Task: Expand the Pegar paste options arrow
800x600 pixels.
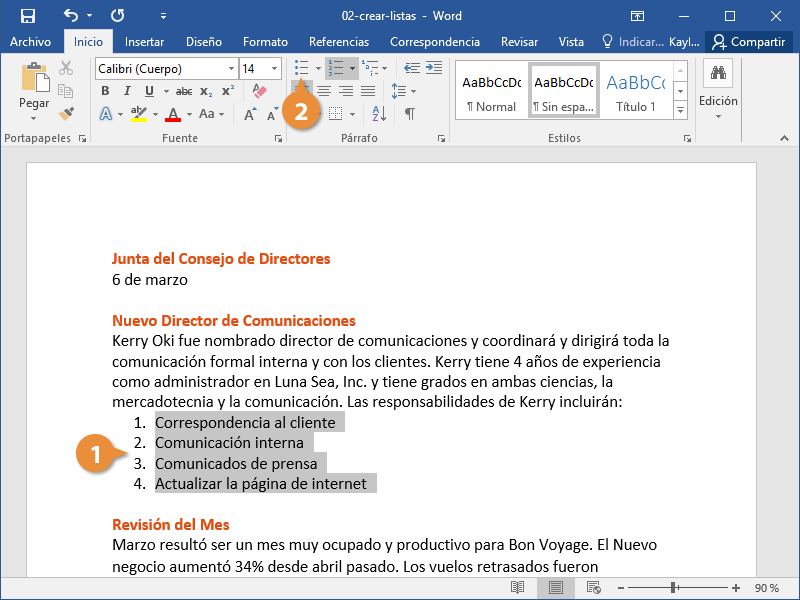Action: click(34, 118)
